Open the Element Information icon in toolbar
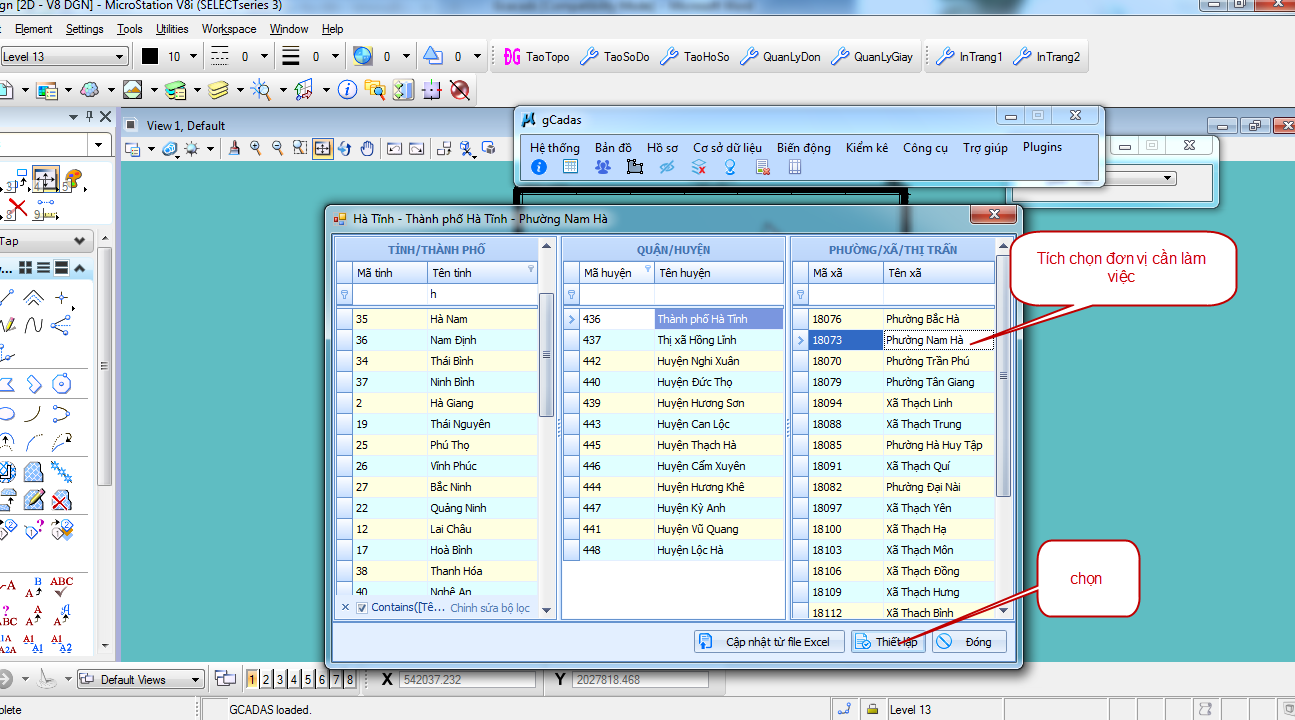 pos(347,91)
